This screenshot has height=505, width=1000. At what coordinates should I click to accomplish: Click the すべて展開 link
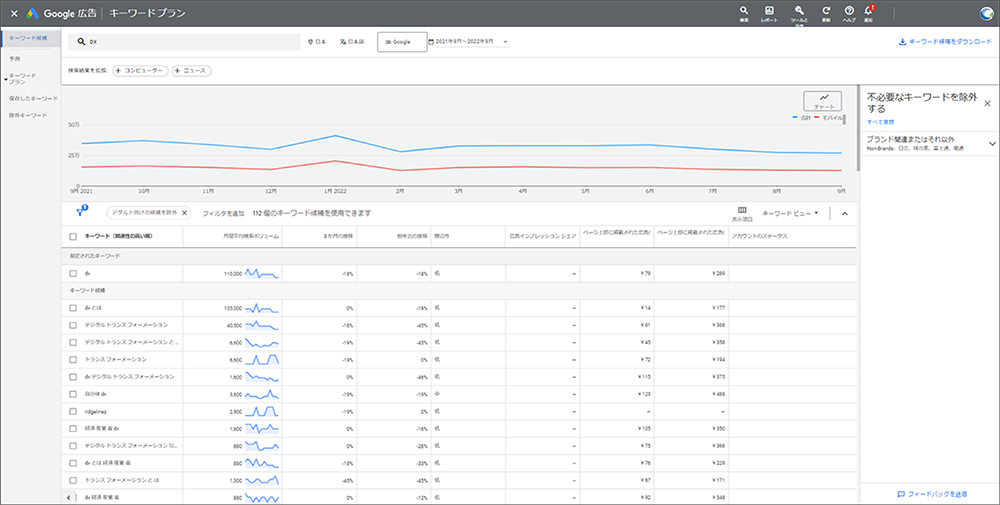coord(880,122)
